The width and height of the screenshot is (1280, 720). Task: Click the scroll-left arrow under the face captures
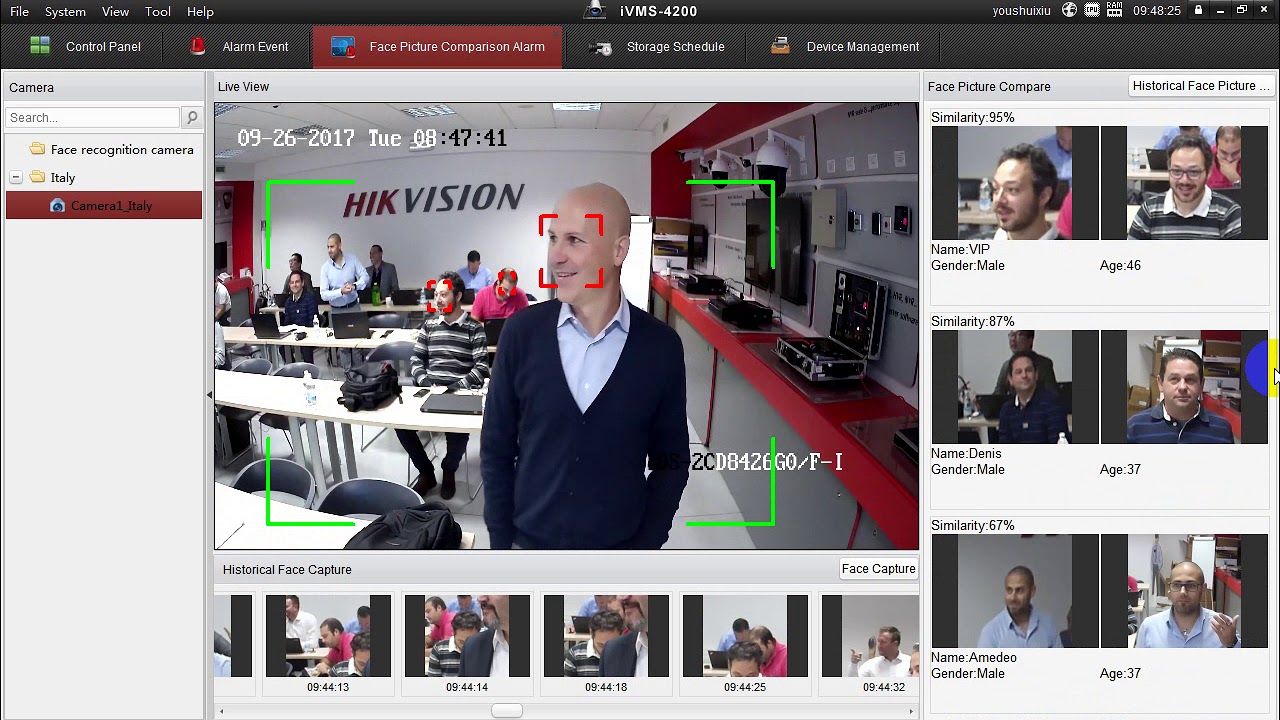pyautogui.click(x=221, y=711)
